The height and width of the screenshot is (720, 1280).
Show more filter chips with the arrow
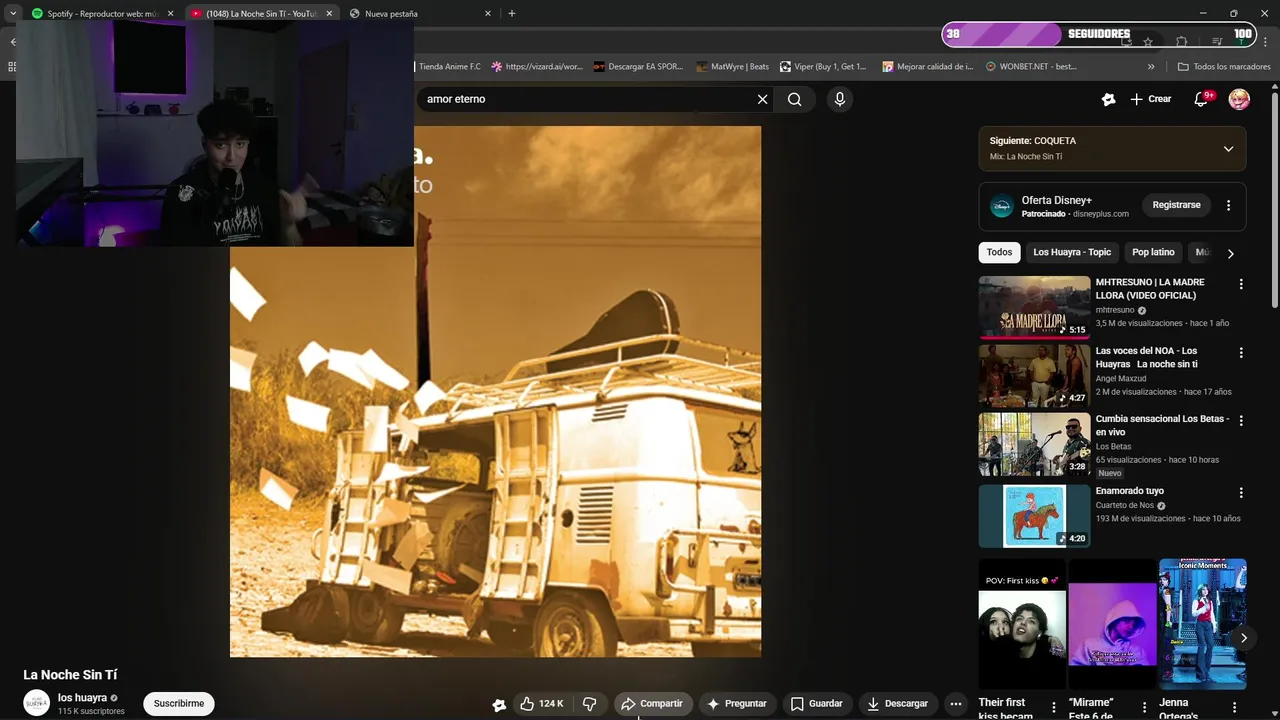1230,253
